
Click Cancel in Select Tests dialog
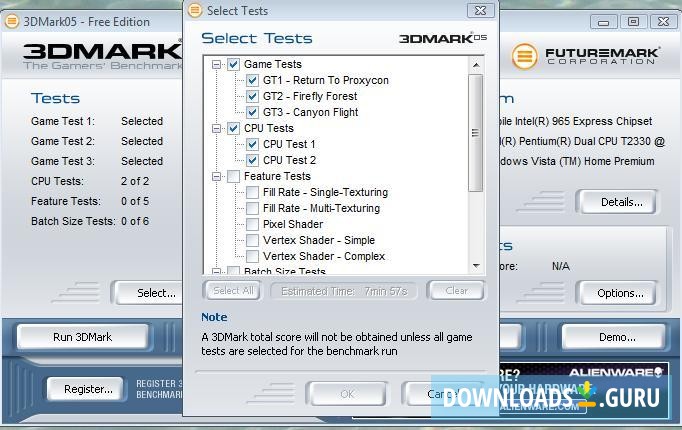(444, 393)
